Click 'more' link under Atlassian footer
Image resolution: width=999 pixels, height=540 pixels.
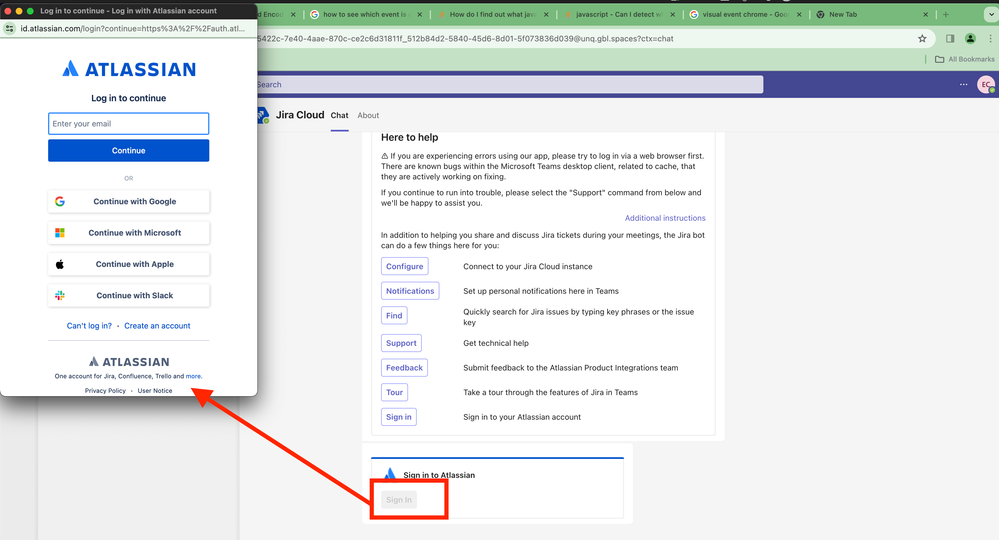point(194,376)
